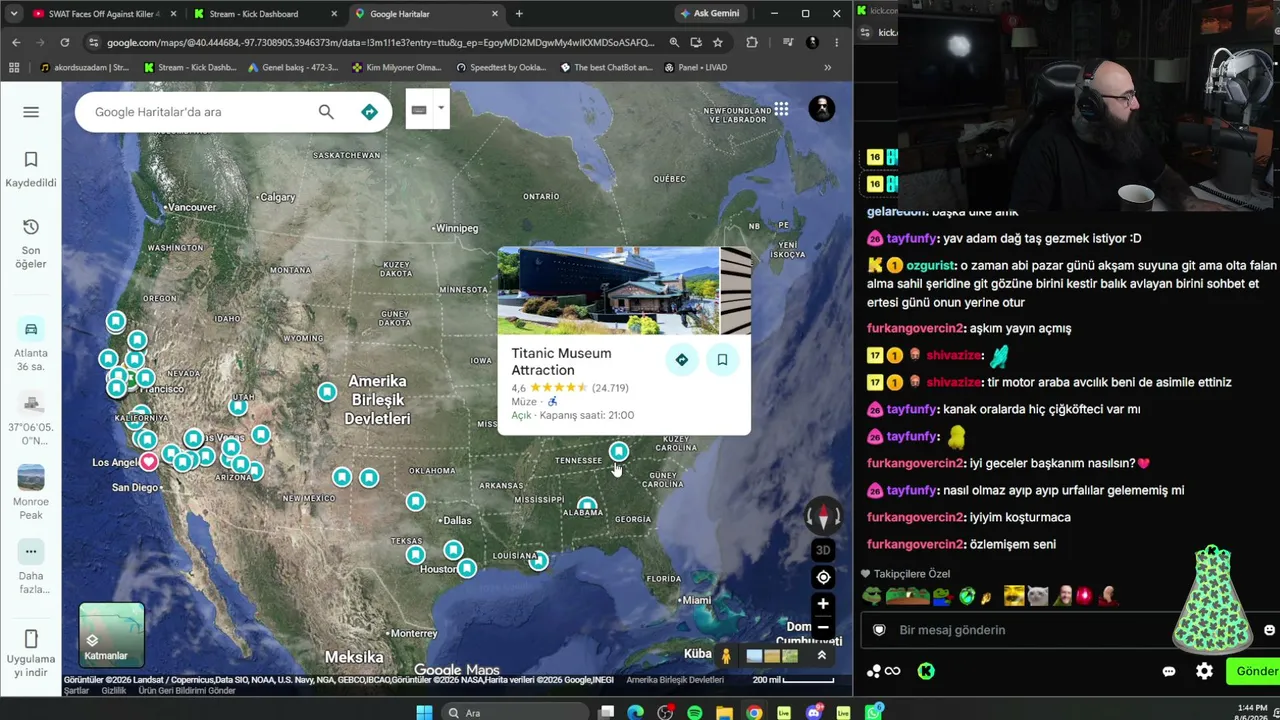Click the 200 mil map scale bar
1280x720 pixels.
tap(793, 680)
